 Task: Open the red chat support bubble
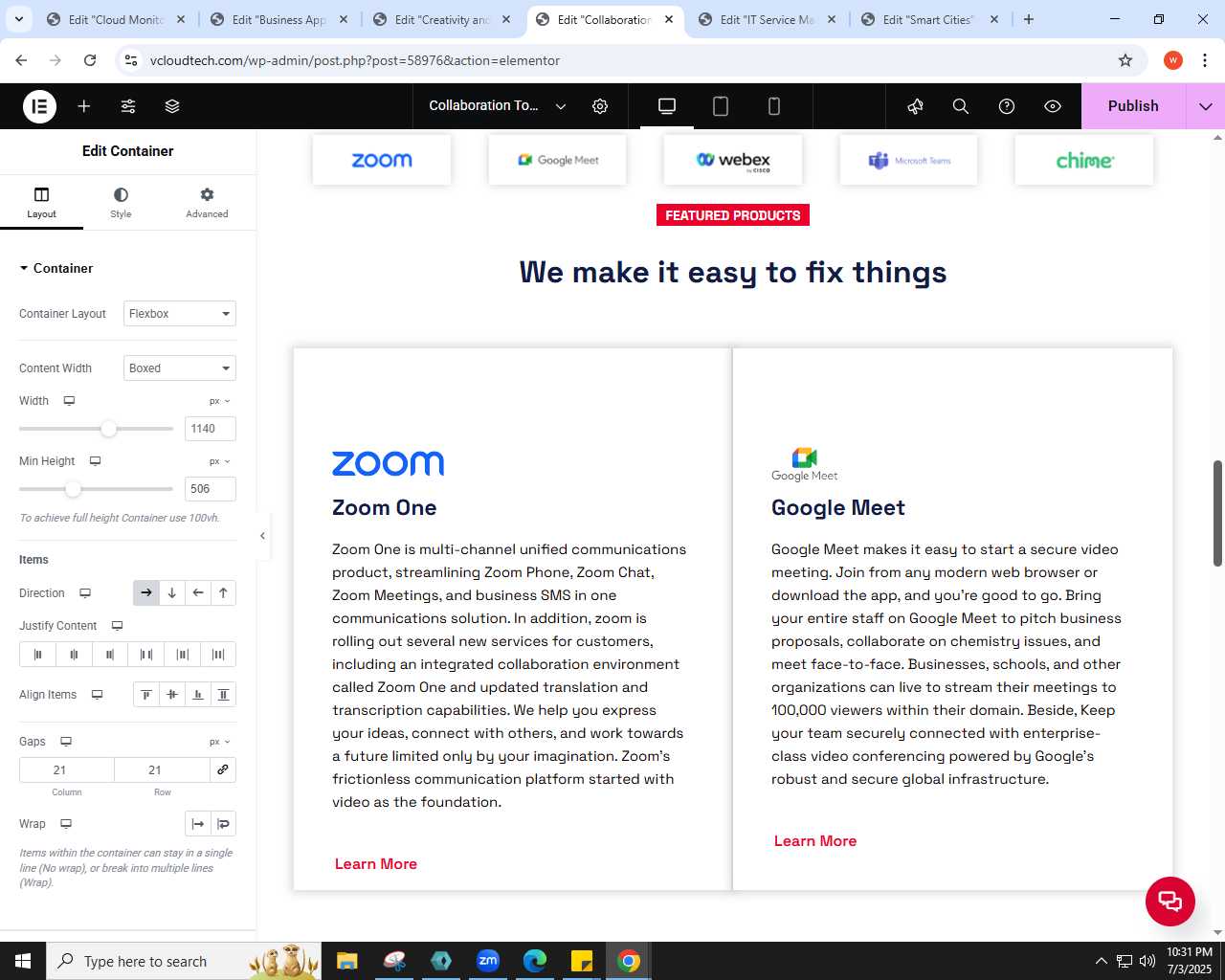[x=1170, y=902]
